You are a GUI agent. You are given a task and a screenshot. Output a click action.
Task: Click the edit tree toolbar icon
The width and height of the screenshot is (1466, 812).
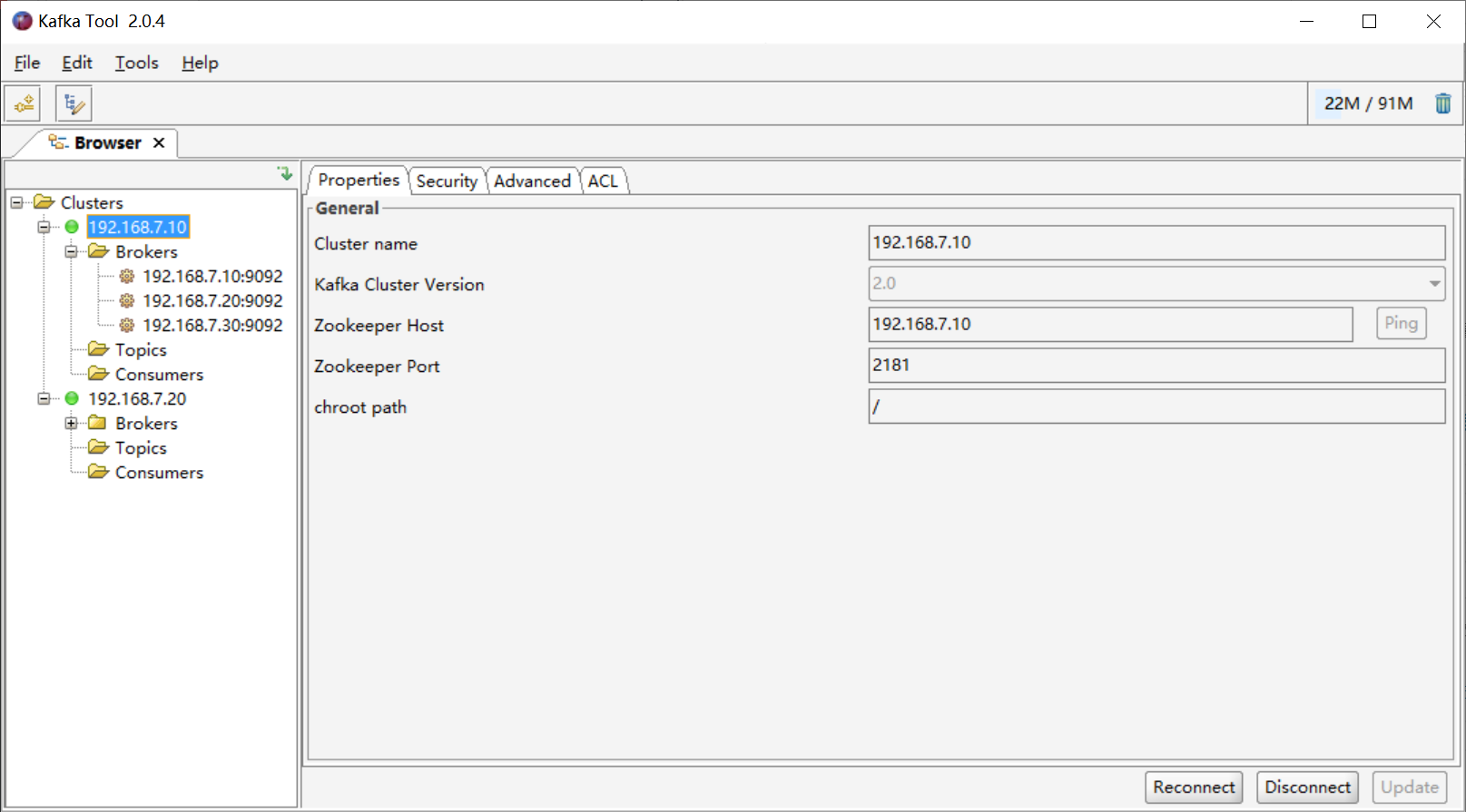(x=74, y=103)
